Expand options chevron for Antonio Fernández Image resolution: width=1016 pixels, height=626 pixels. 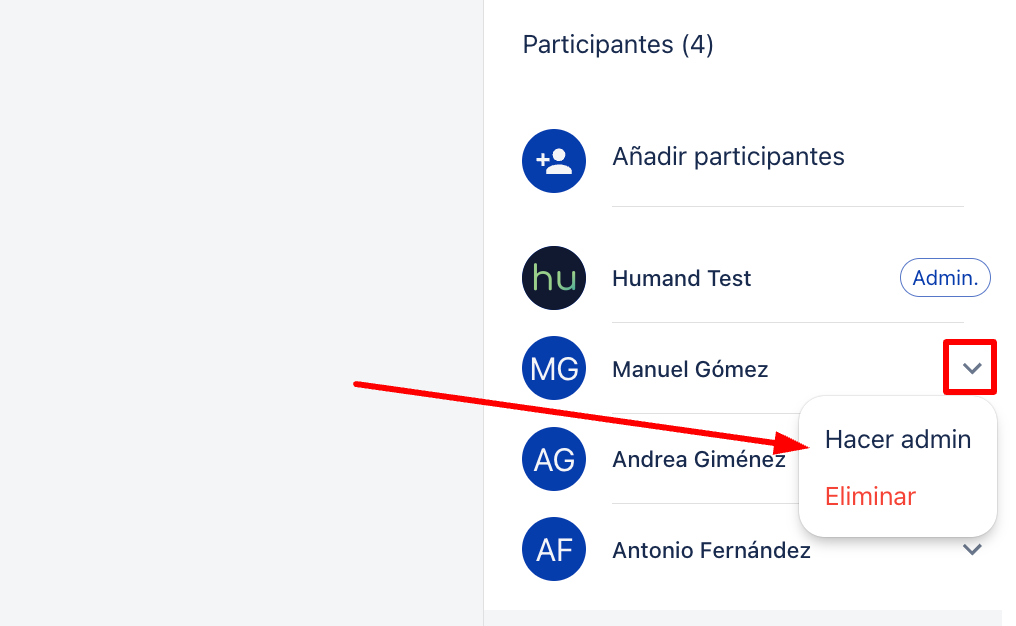click(972, 550)
